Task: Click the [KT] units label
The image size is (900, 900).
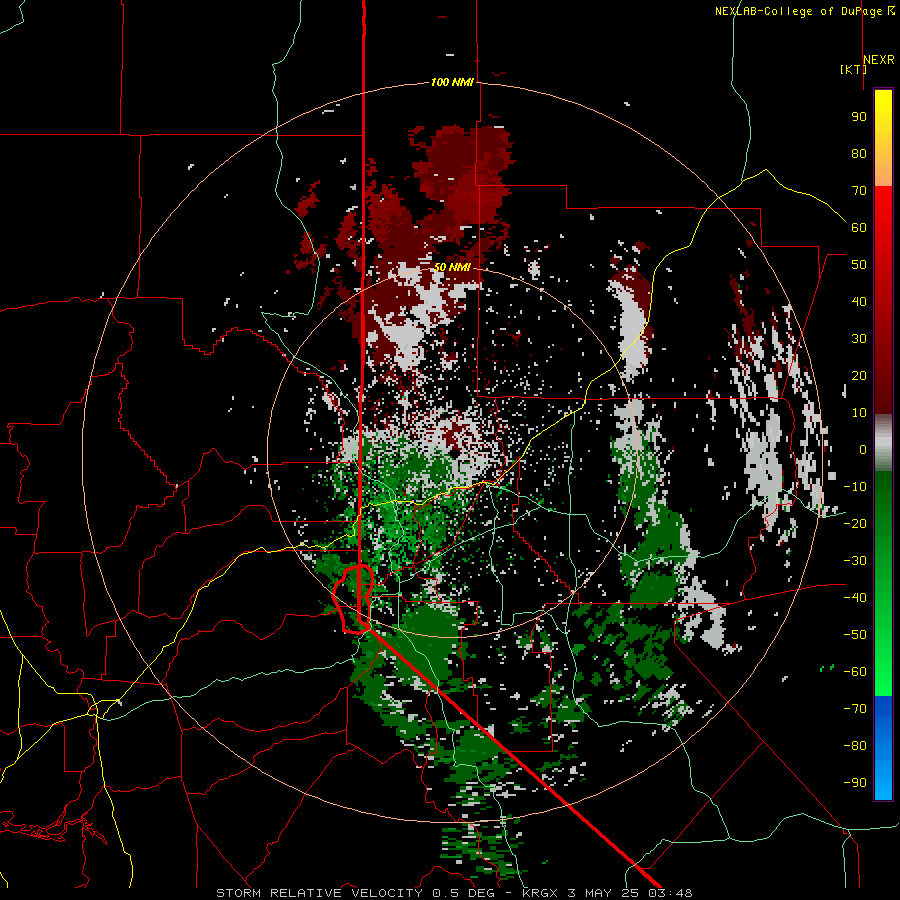Action: (x=853, y=69)
